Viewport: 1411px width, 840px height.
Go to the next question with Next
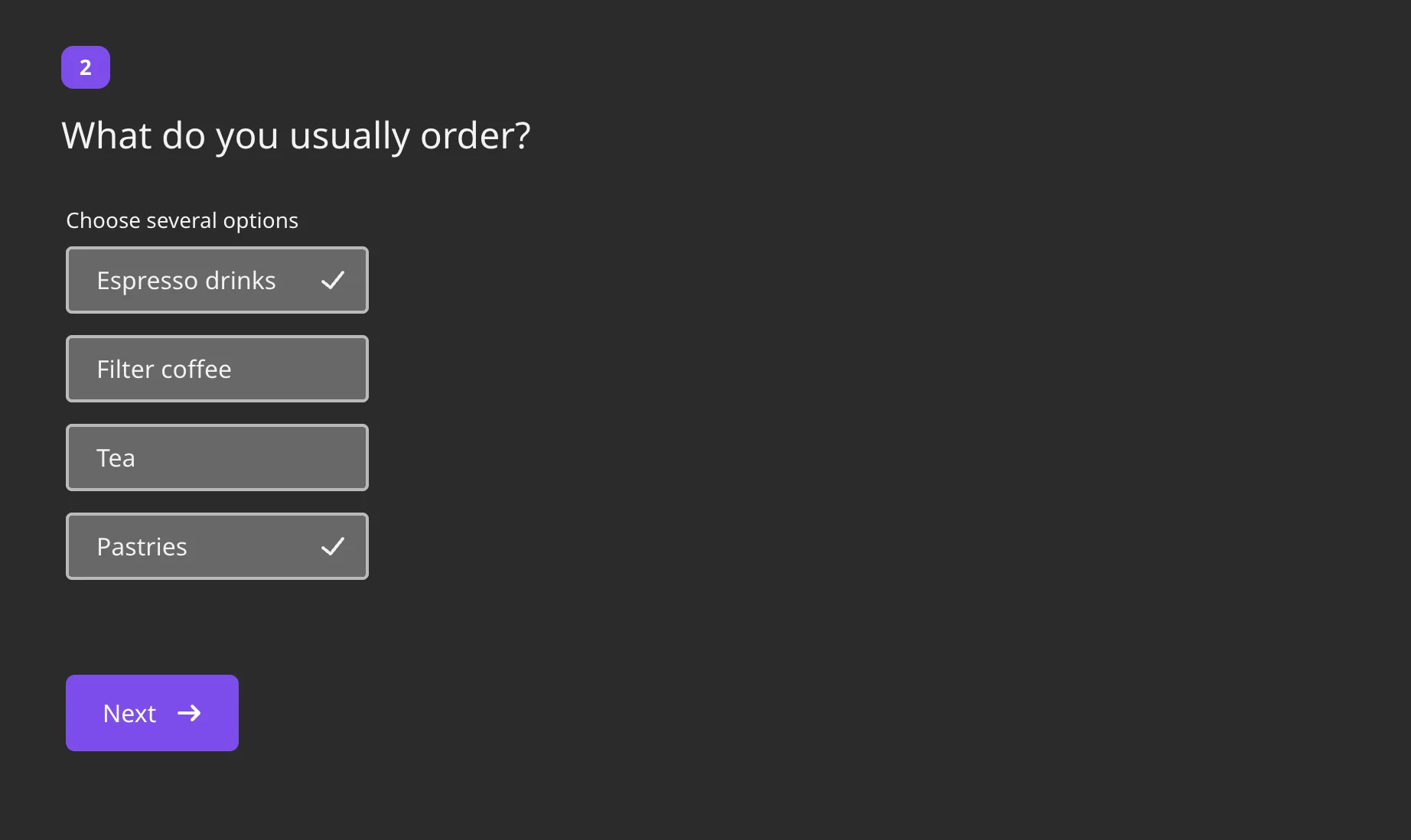152,713
